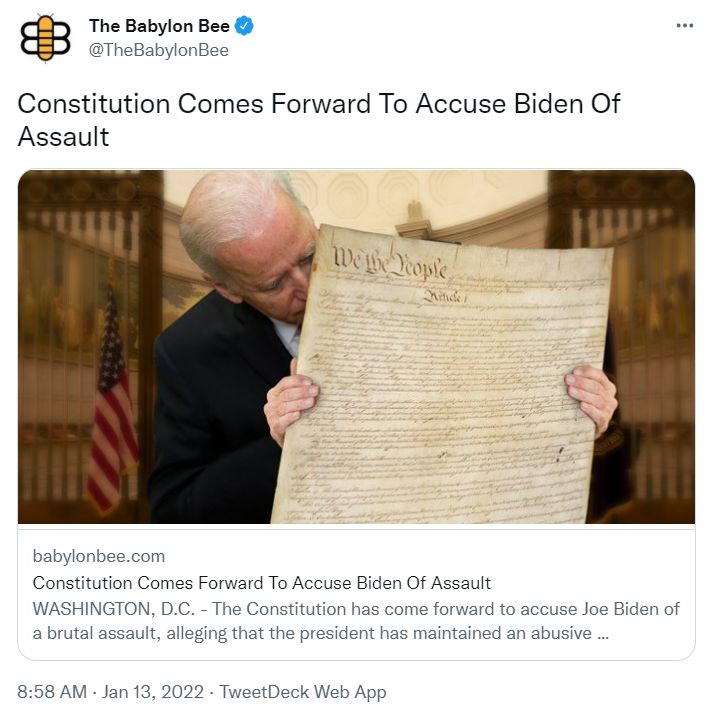
Task: Open the @TheBabylonBee handle link
Action: (159, 50)
